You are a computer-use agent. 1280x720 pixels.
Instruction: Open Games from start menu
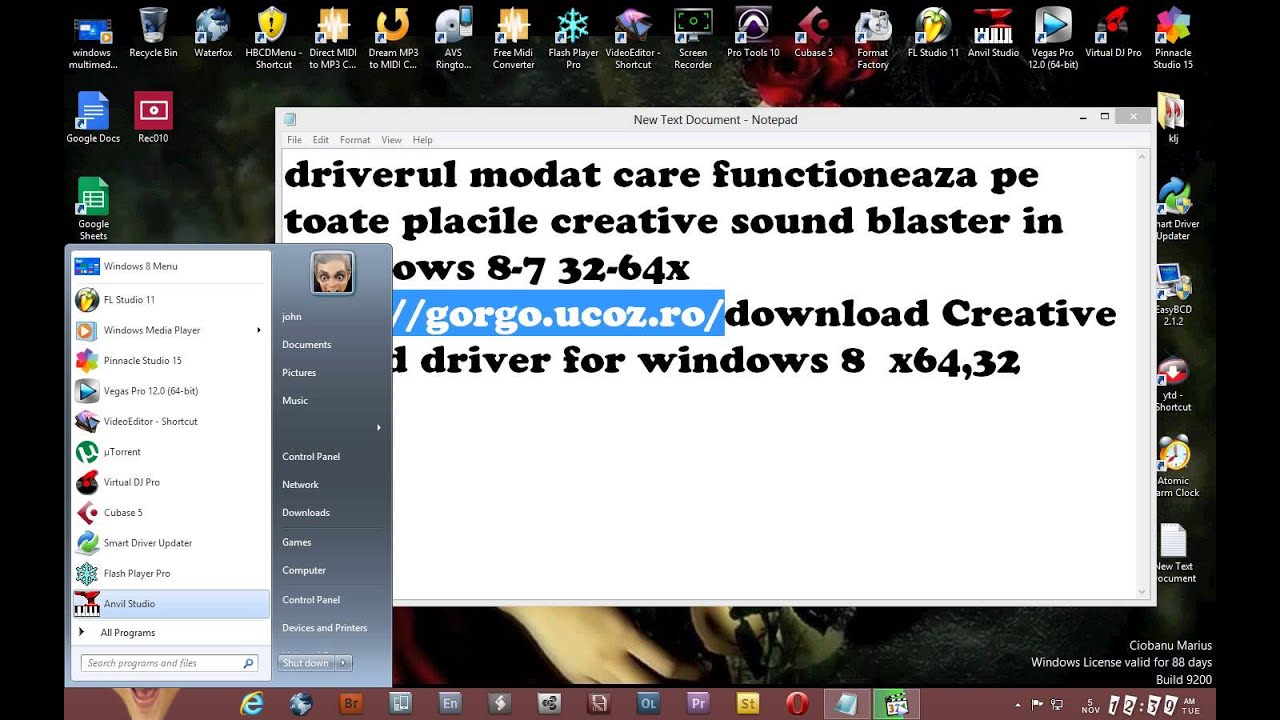click(x=297, y=542)
